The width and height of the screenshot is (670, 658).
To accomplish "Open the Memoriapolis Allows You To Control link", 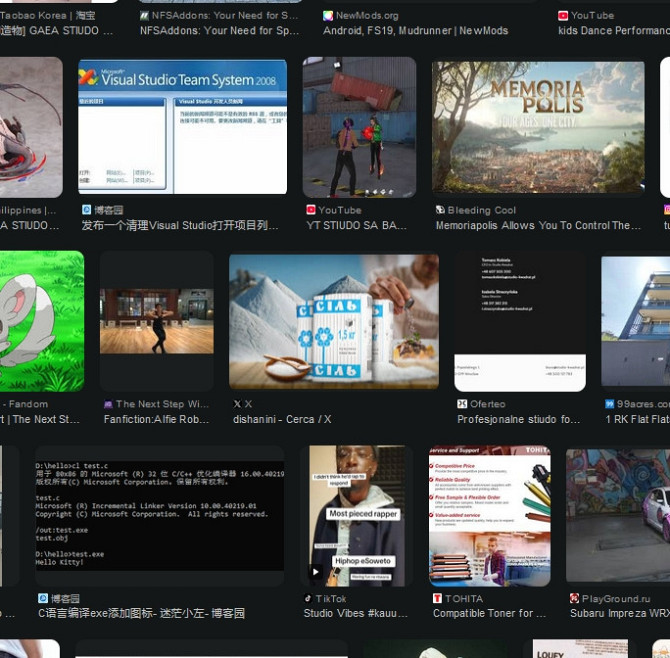I will (538, 226).
